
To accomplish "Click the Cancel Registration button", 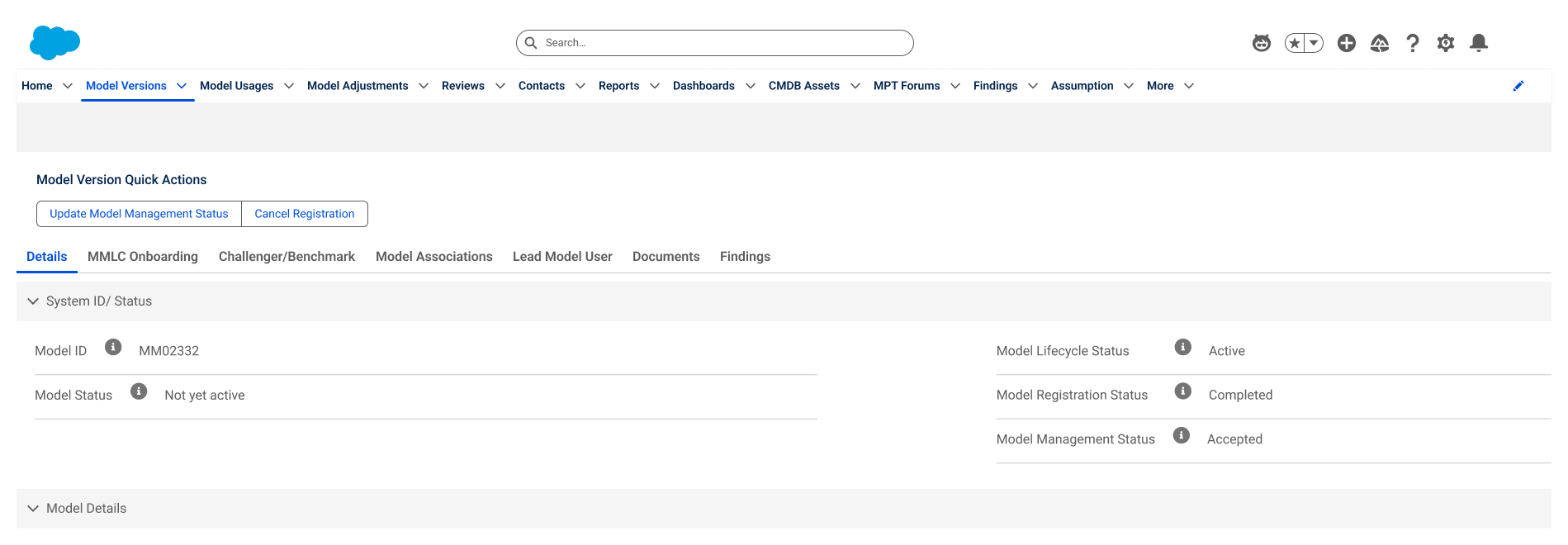I will [305, 214].
